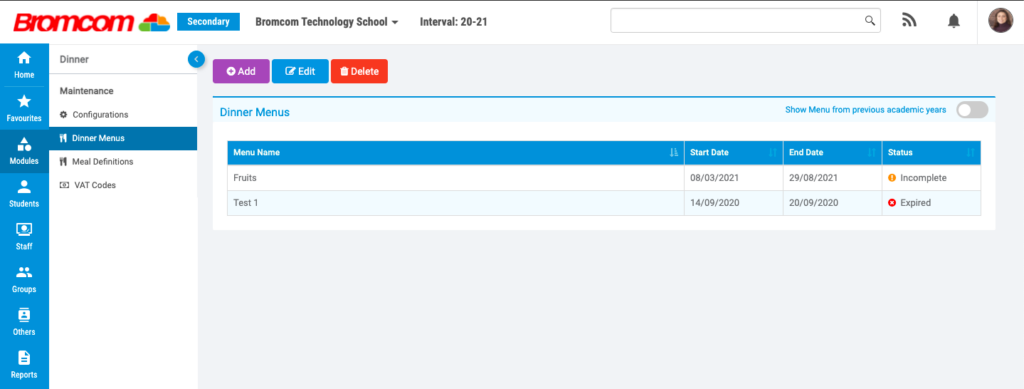The height and width of the screenshot is (389, 1024).
Task: Click the search magnifier icon
Action: (870, 20)
